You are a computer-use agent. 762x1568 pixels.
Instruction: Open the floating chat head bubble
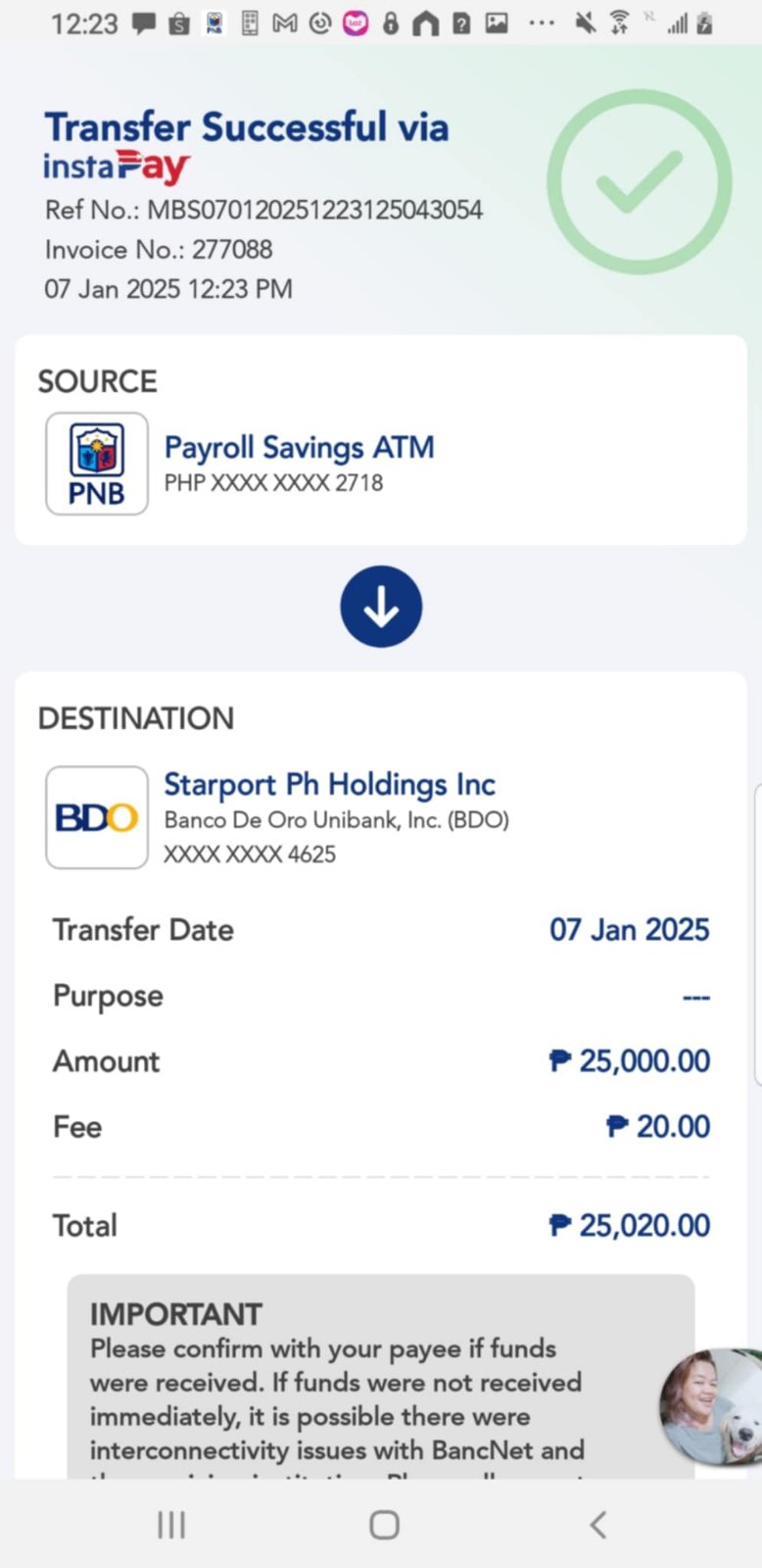pyautogui.click(x=711, y=1406)
